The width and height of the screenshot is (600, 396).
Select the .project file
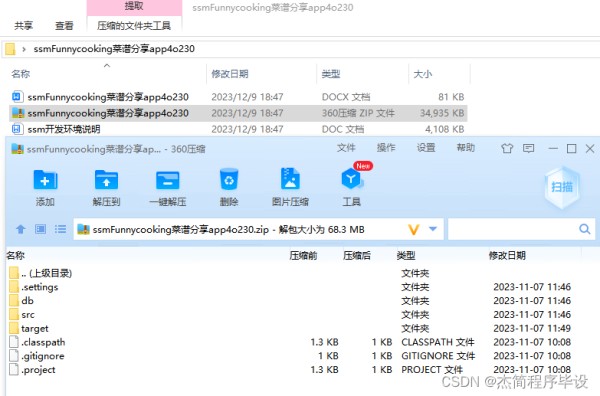point(32,369)
